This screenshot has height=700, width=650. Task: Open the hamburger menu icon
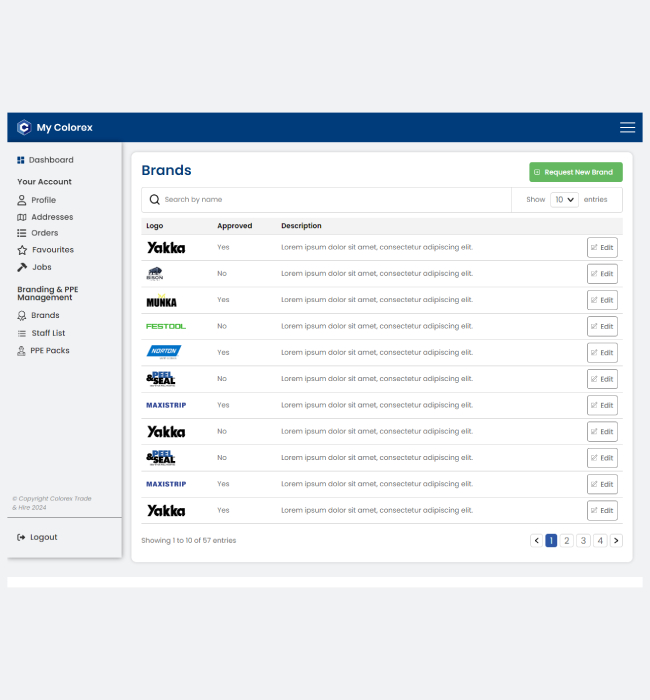pos(627,127)
